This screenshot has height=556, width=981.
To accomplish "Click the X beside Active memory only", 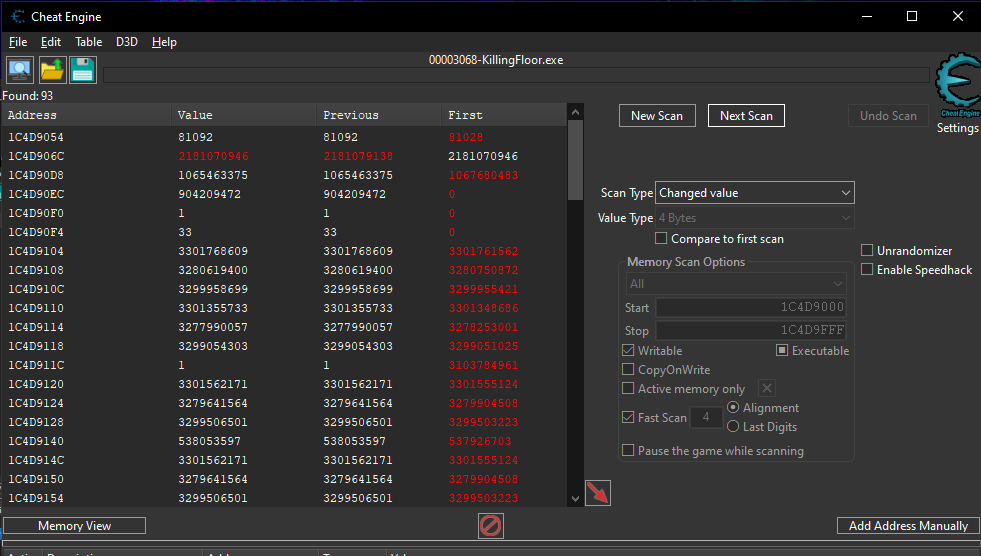I will (766, 388).
